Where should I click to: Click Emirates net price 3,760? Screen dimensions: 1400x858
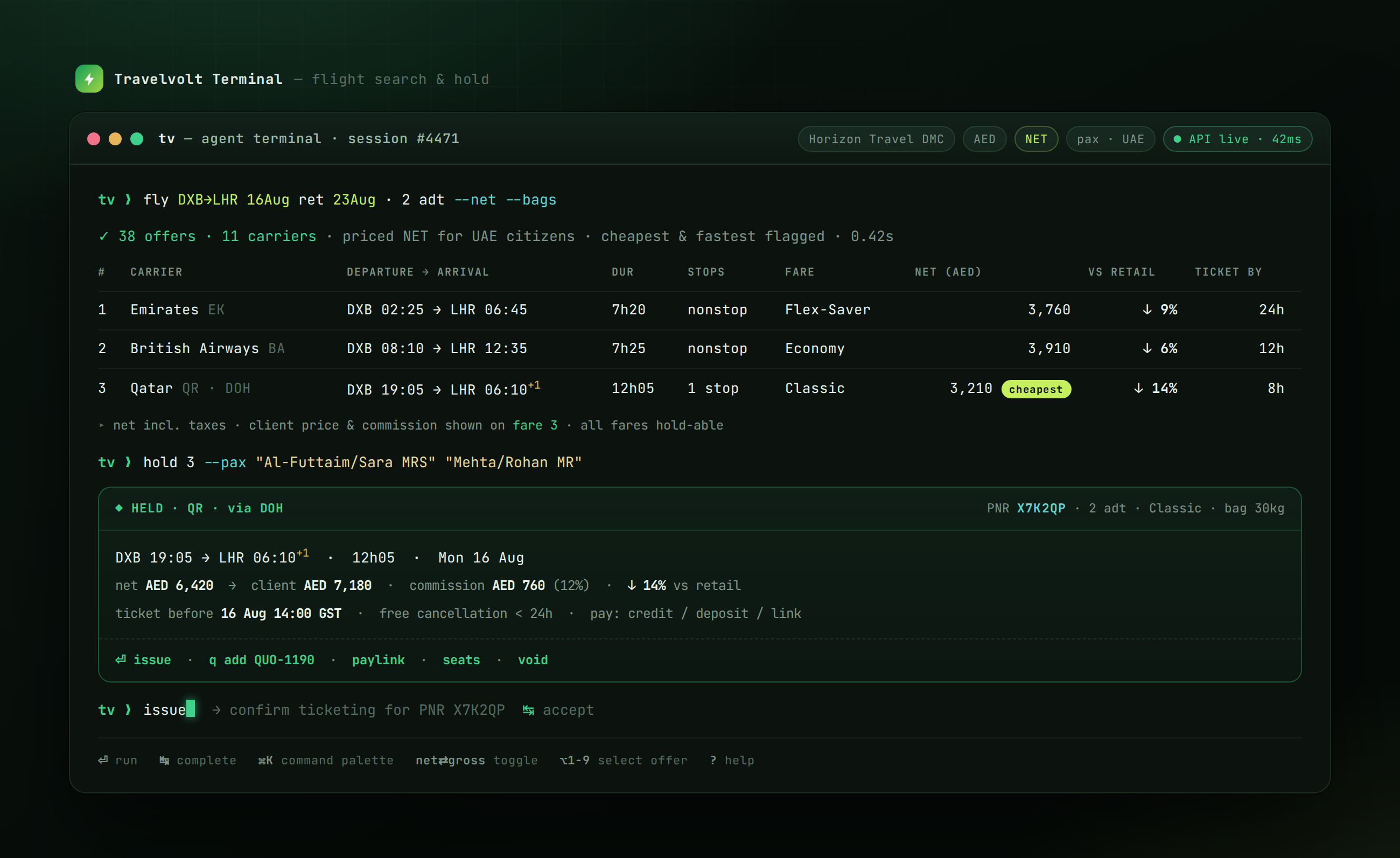coord(1049,310)
